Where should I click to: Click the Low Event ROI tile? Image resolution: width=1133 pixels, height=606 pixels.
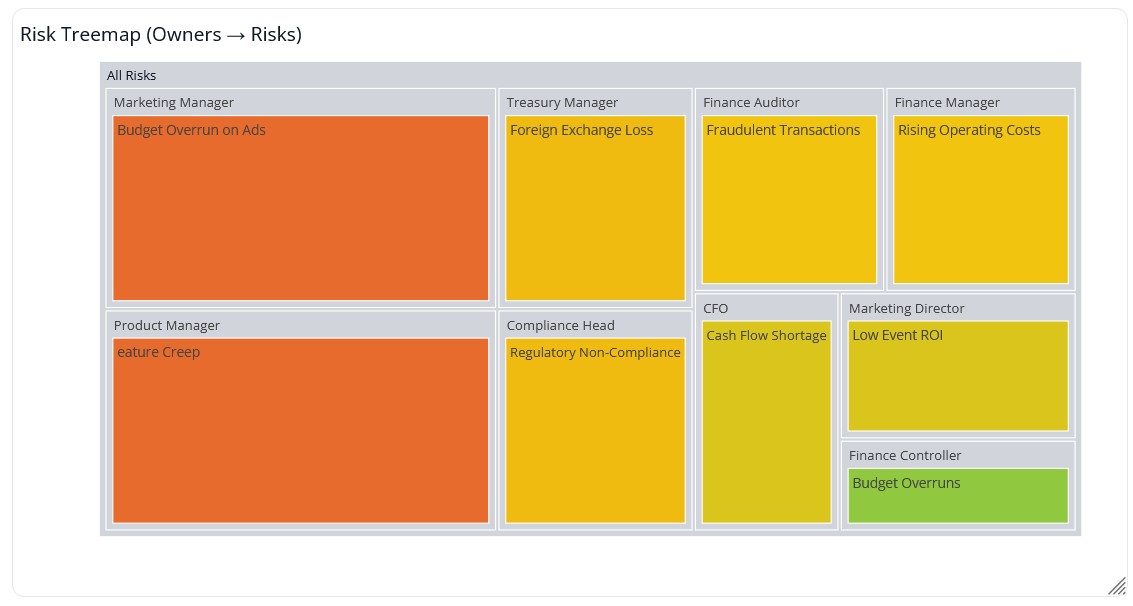point(957,375)
